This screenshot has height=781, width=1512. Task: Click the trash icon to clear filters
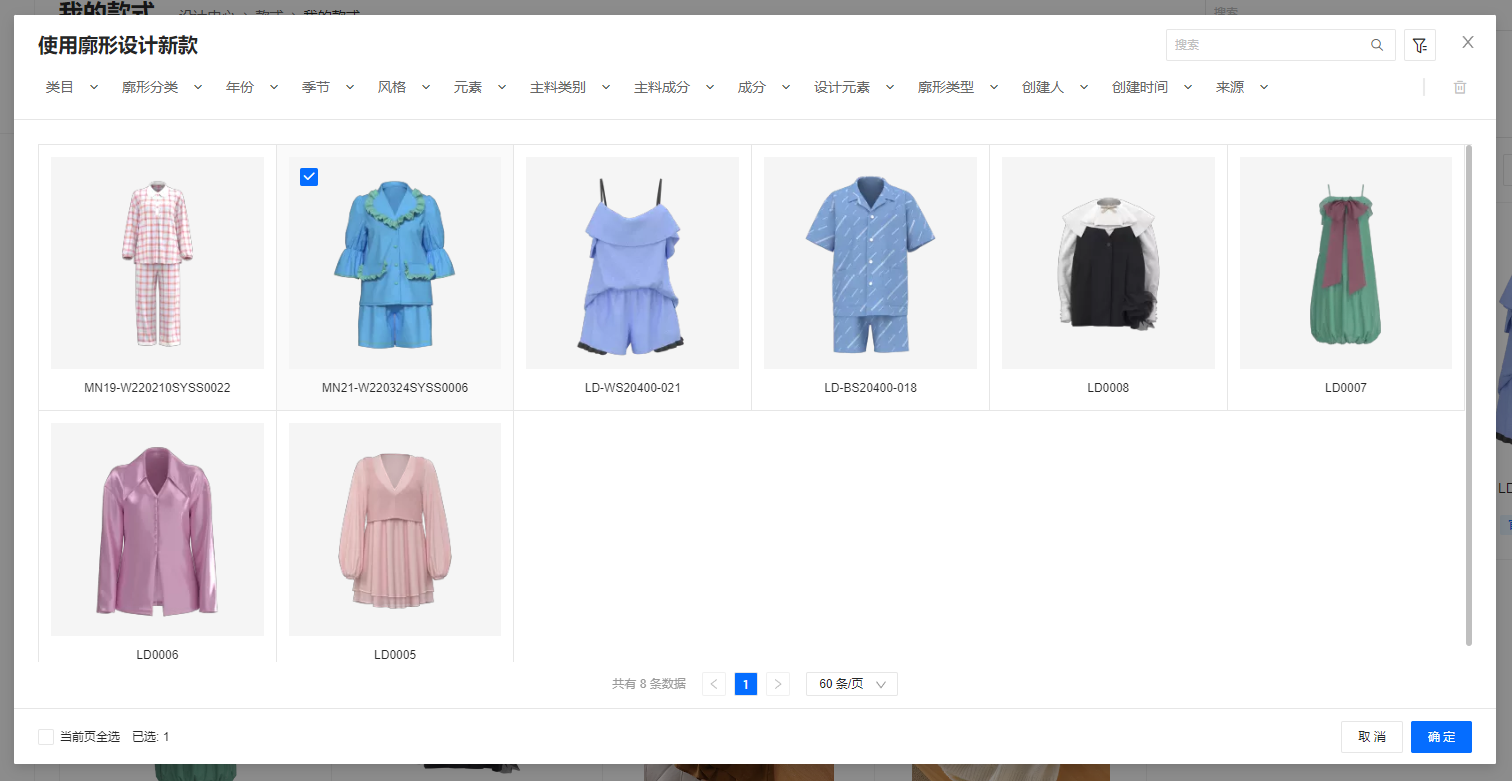point(1459,88)
